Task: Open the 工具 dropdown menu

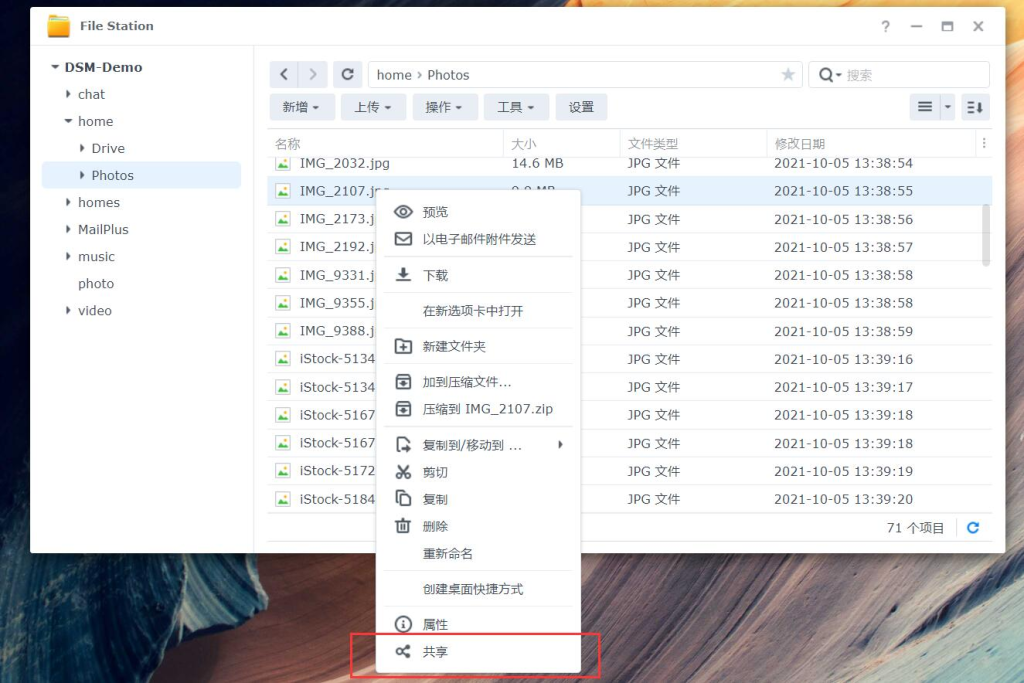Action: pos(516,107)
